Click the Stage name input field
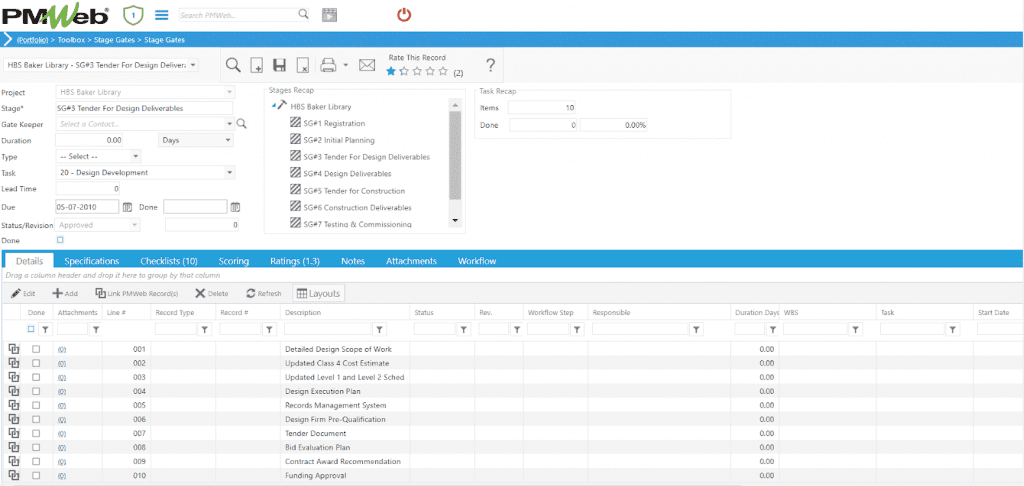 coord(144,108)
